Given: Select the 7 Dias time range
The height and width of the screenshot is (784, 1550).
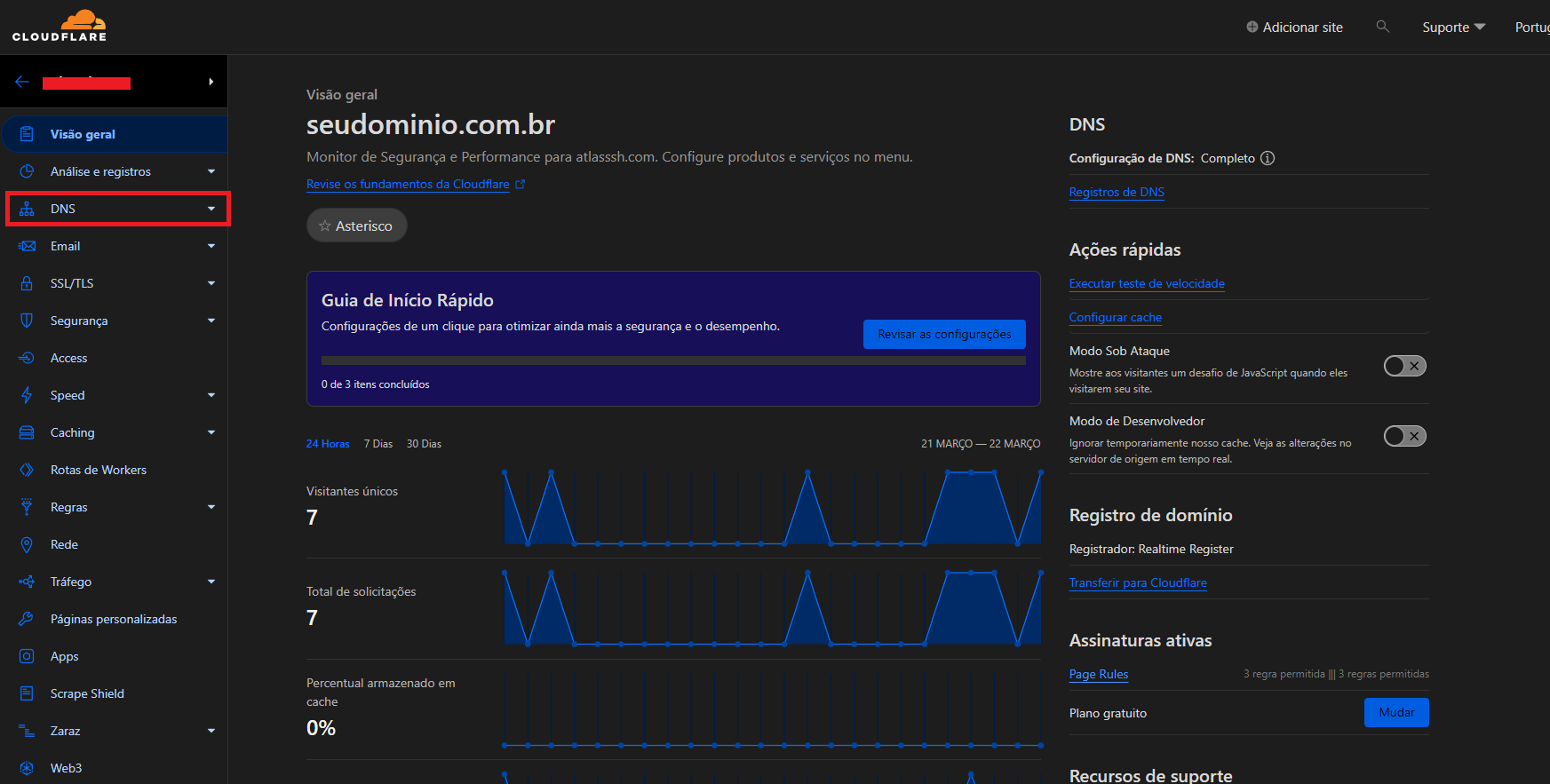Looking at the screenshot, I should pyautogui.click(x=378, y=444).
